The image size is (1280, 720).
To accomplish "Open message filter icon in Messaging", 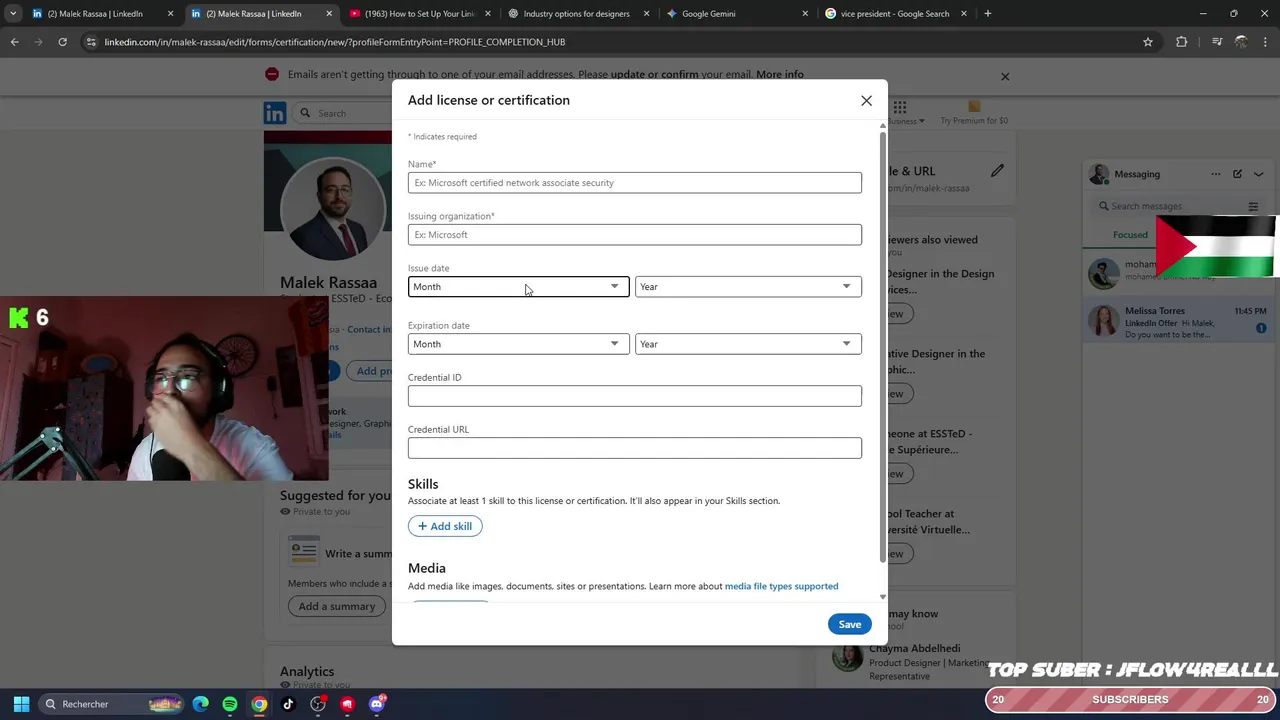I will [1253, 207].
